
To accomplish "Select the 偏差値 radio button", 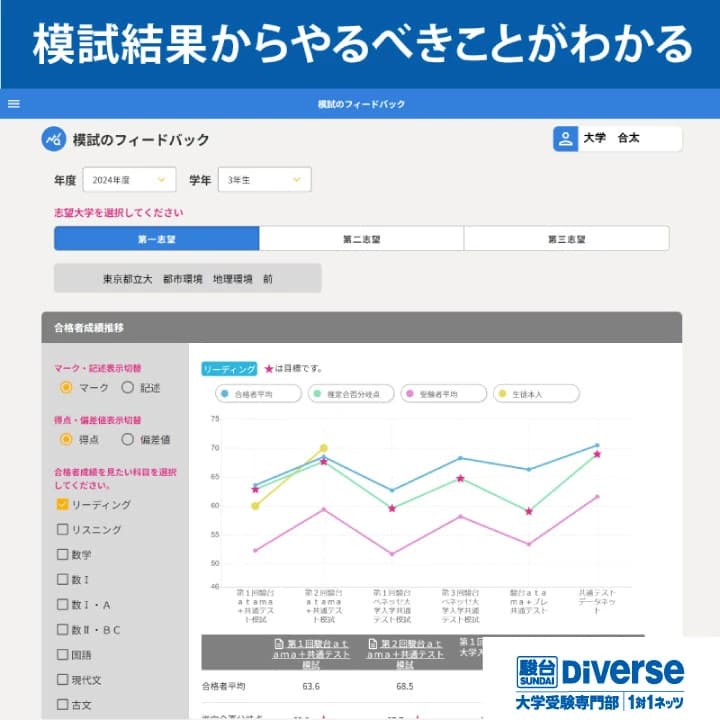I will pos(127,438).
